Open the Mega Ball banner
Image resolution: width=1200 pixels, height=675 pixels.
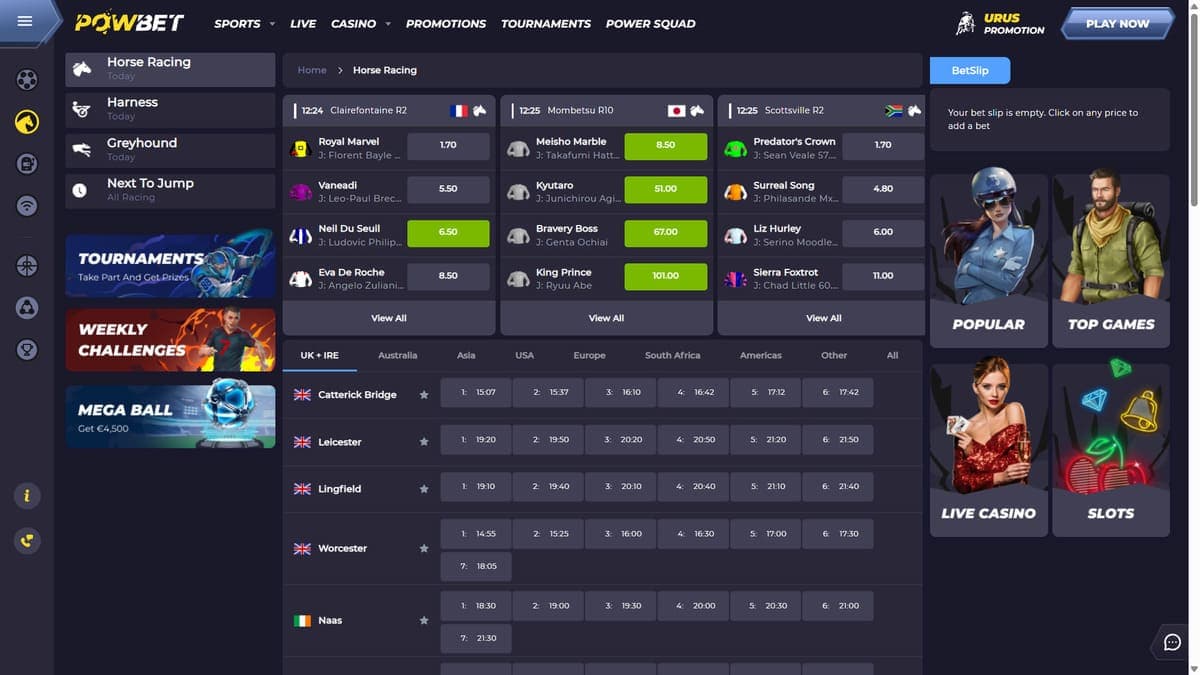170,416
